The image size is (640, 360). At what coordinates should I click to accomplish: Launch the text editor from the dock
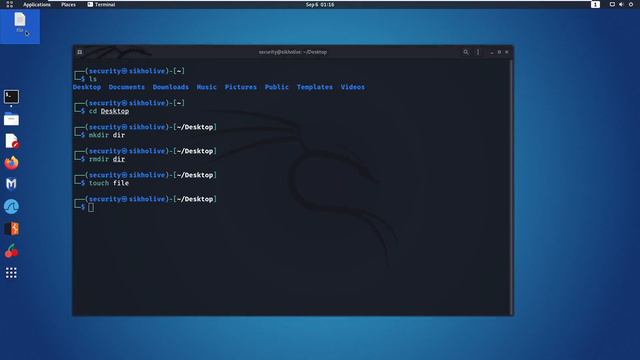[11, 141]
